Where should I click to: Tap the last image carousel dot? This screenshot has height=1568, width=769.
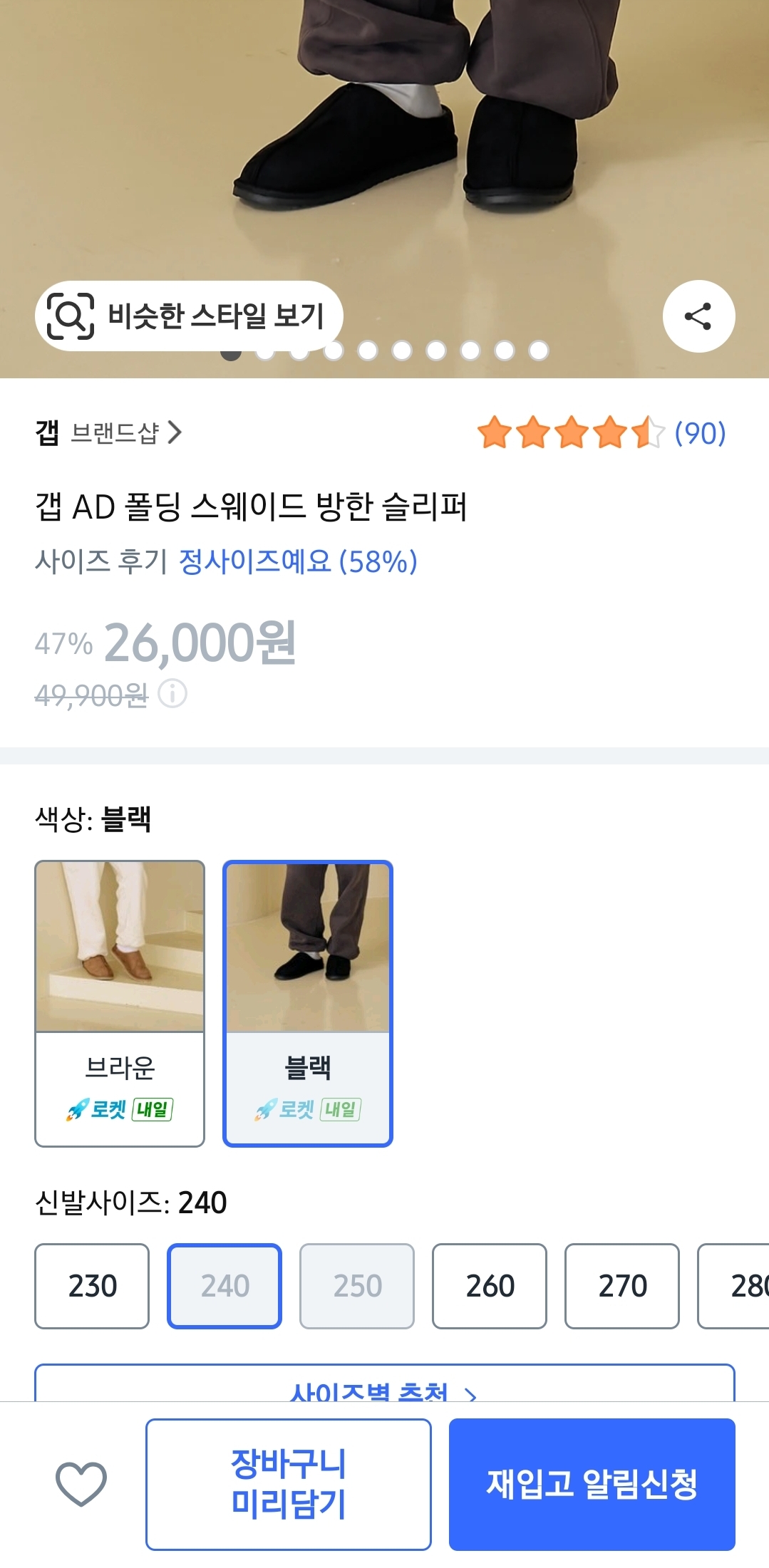pos(539,351)
